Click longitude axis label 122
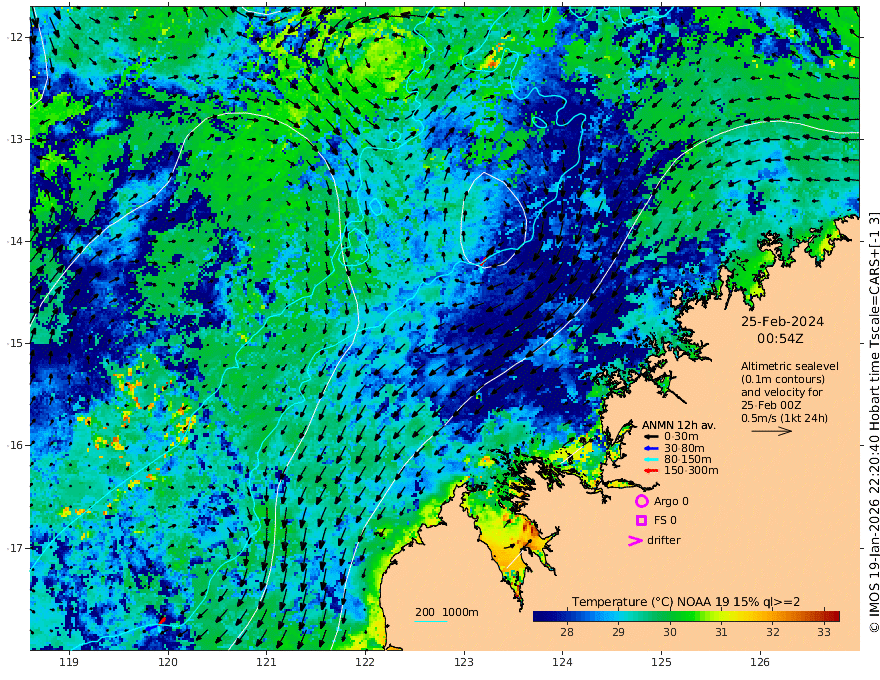 pos(365,662)
